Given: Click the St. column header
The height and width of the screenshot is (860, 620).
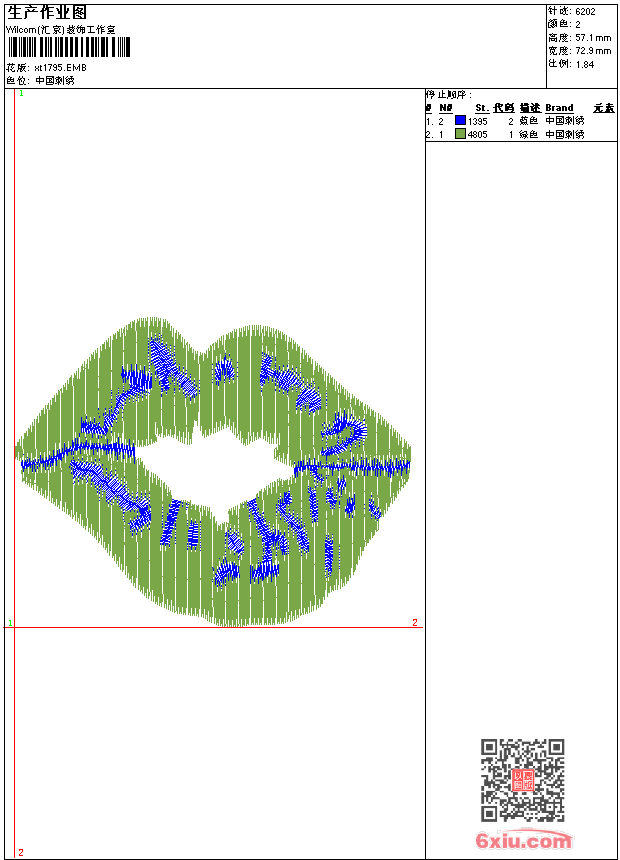Looking at the screenshot, I should coord(481,108).
